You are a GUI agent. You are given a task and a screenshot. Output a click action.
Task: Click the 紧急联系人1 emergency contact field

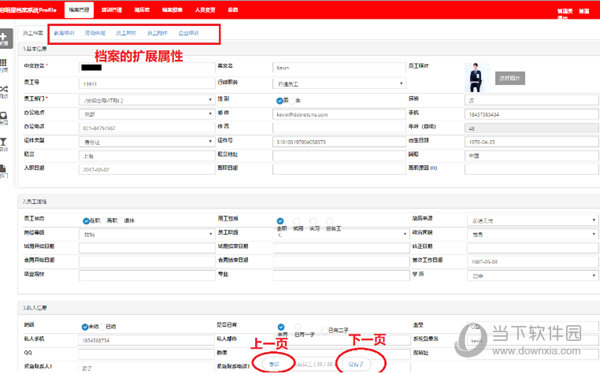coord(146,367)
